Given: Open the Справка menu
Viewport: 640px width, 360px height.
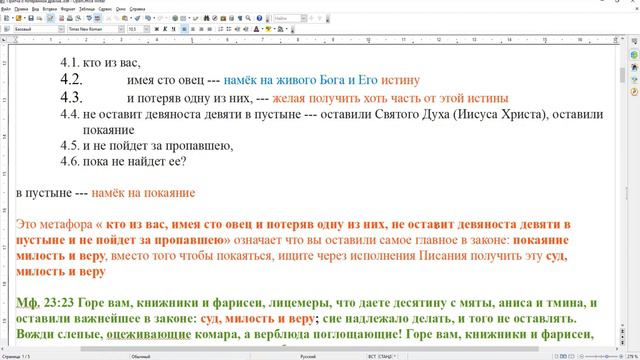Looking at the screenshot, I should coord(137,9).
